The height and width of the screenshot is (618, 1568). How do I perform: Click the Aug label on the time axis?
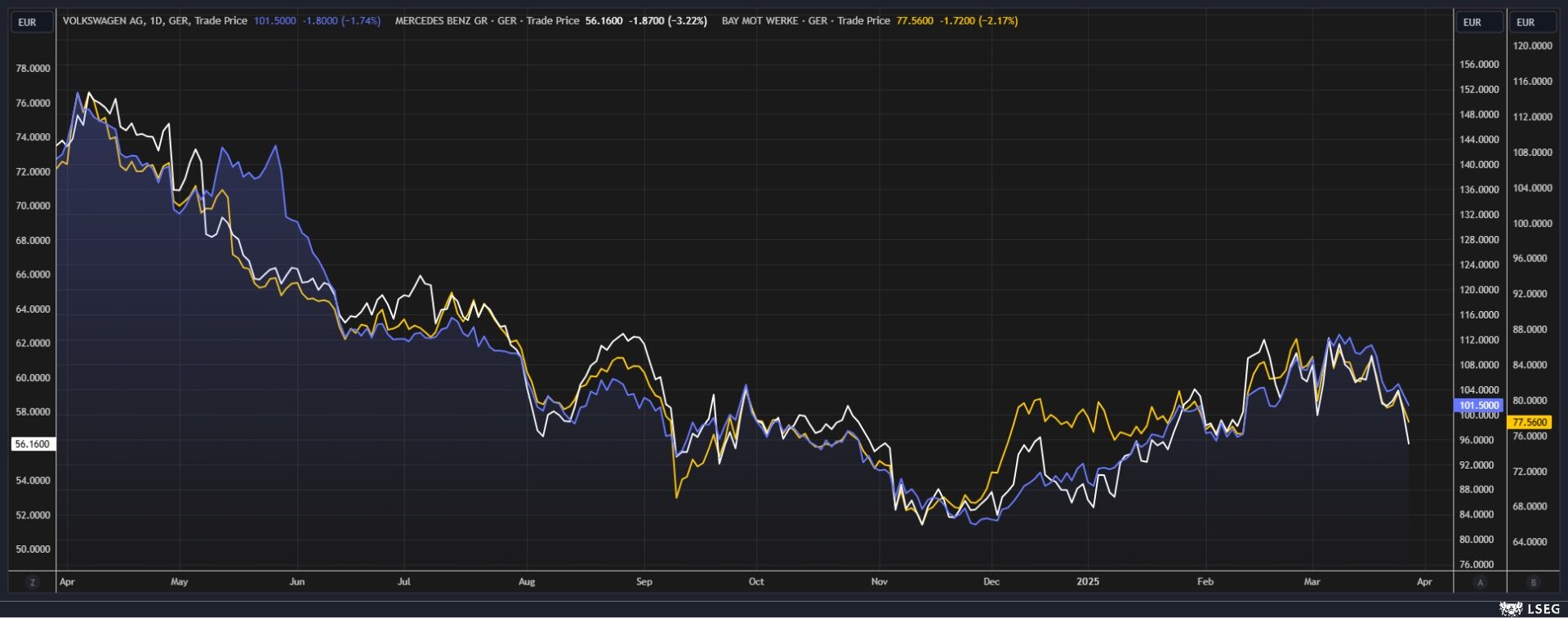pyautogui.click(x=527, y=582)
